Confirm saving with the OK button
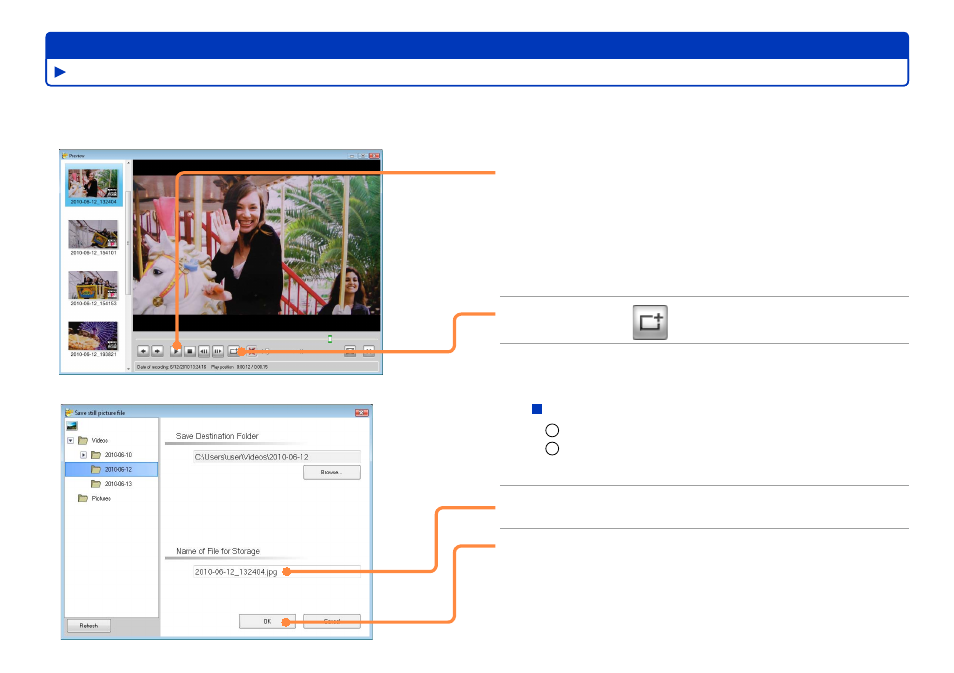Screen dimensions: 954x673 [x=267, y=621]
